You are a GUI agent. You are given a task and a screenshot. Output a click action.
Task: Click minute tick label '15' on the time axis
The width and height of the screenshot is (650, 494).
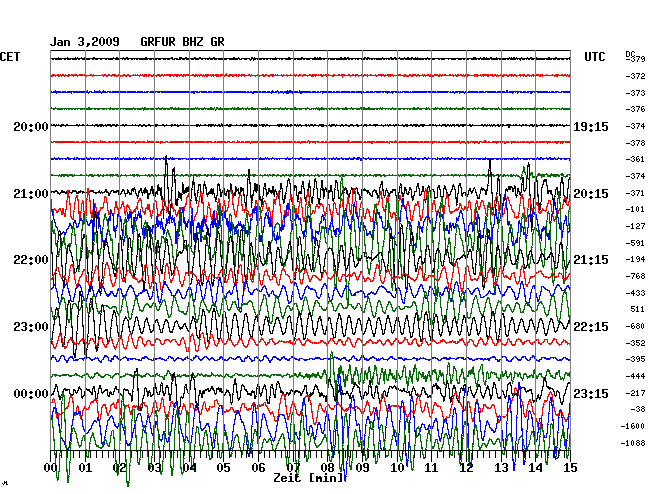[x=570, y=468]
